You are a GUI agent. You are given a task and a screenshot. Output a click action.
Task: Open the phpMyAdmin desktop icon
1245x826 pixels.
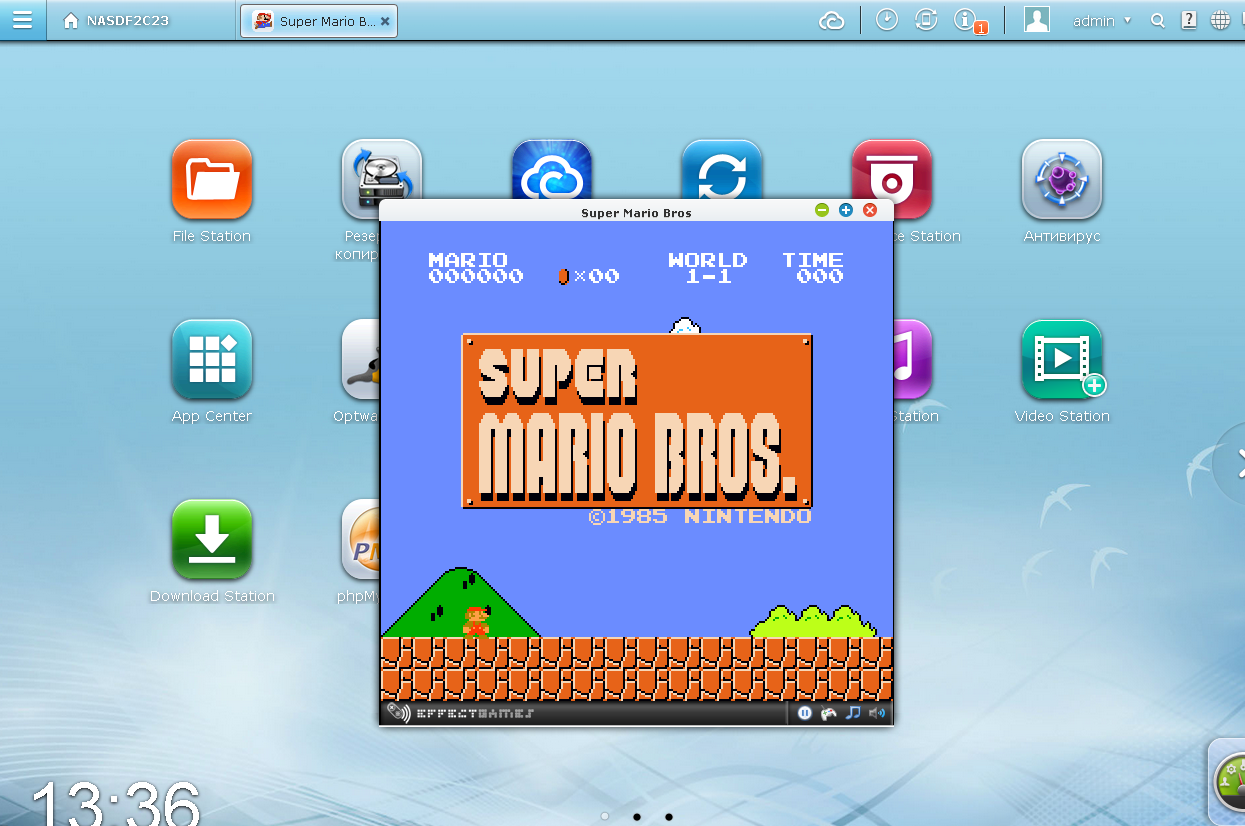pyautogui.click(x=360, y=540)
